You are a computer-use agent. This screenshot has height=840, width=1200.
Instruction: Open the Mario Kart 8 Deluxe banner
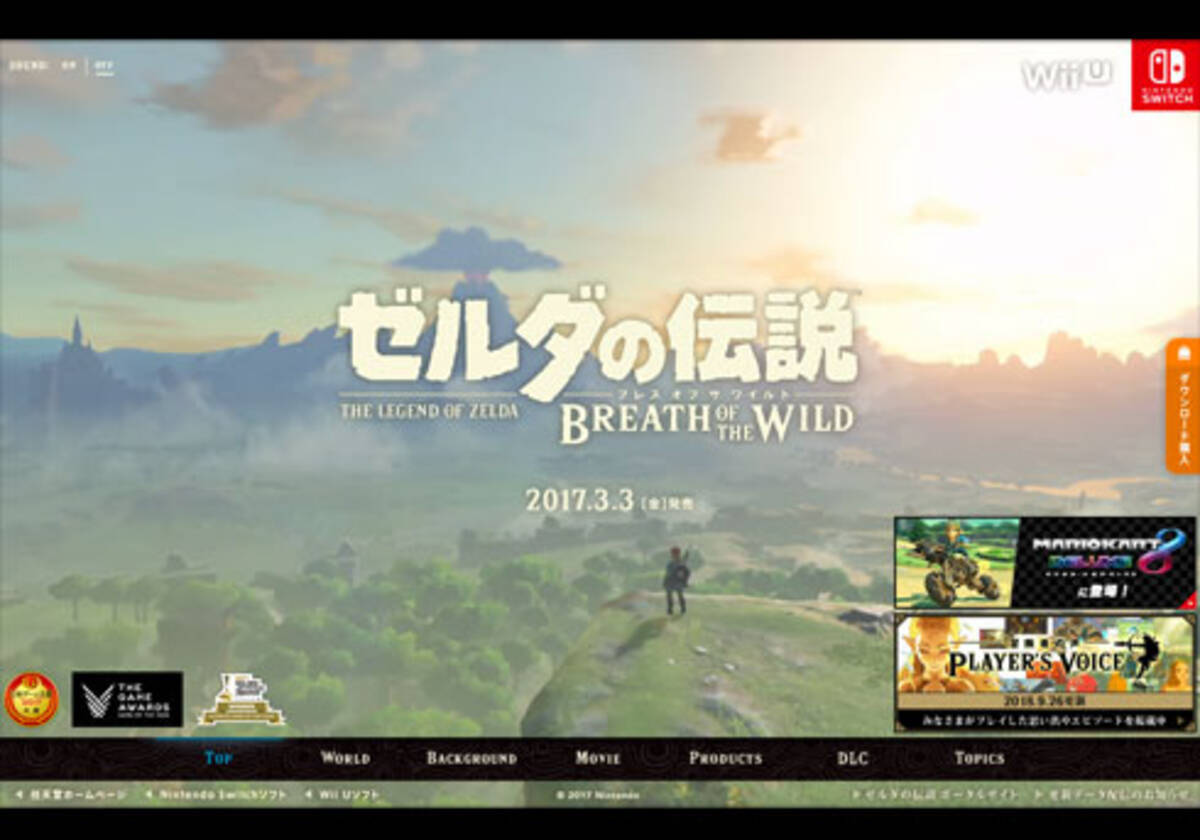pyautogui.click(x=1045, y=563)
